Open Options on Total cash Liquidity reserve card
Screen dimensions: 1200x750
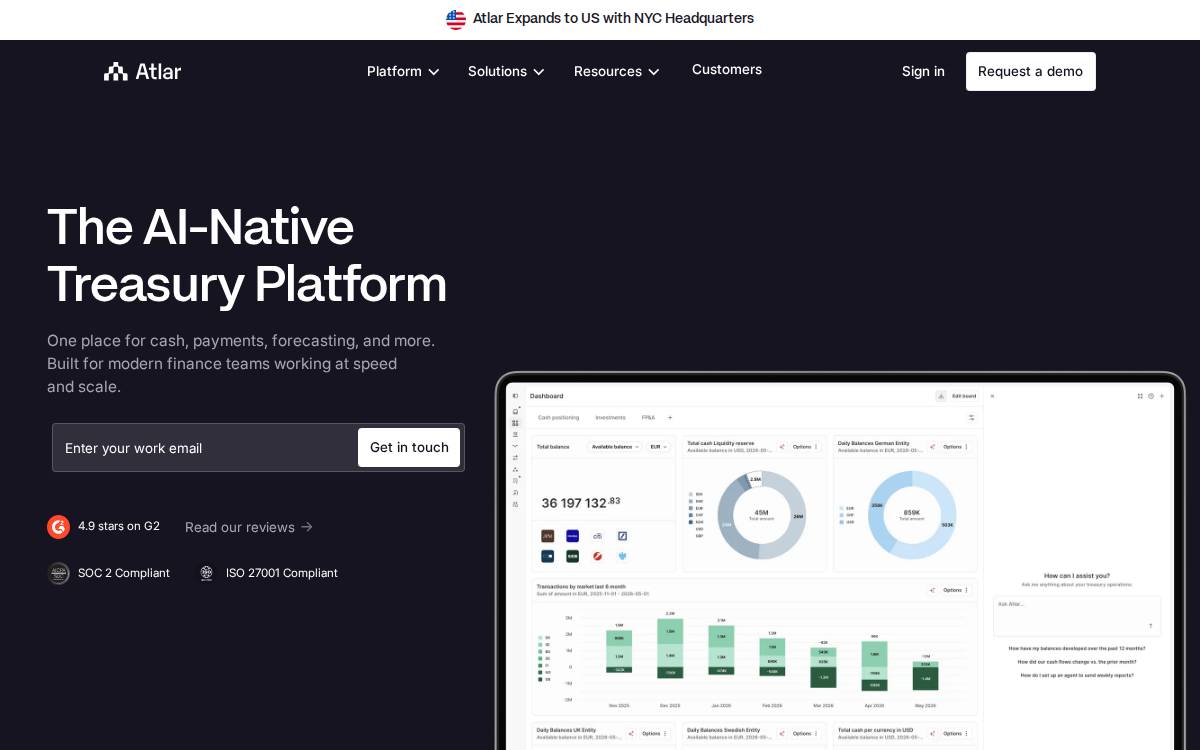[x=805, y=447]
